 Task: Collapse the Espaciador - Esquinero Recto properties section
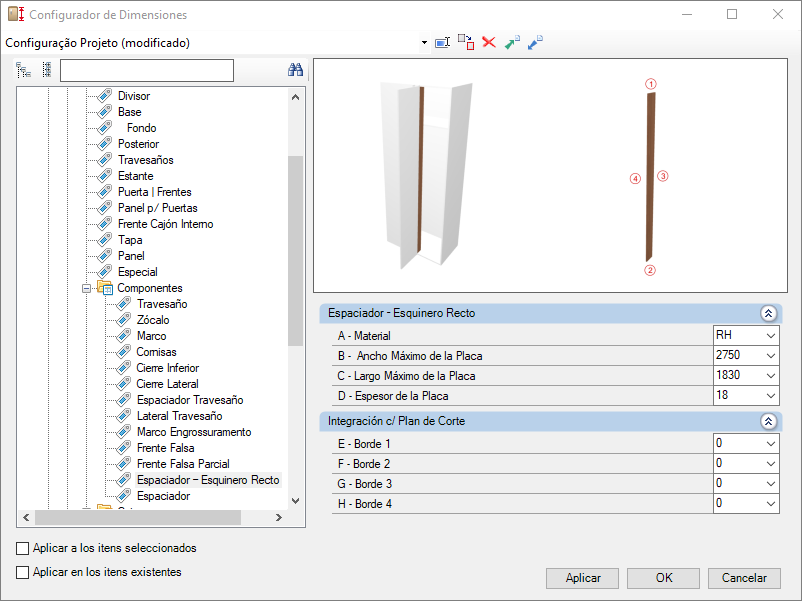(x=768, y=313)
